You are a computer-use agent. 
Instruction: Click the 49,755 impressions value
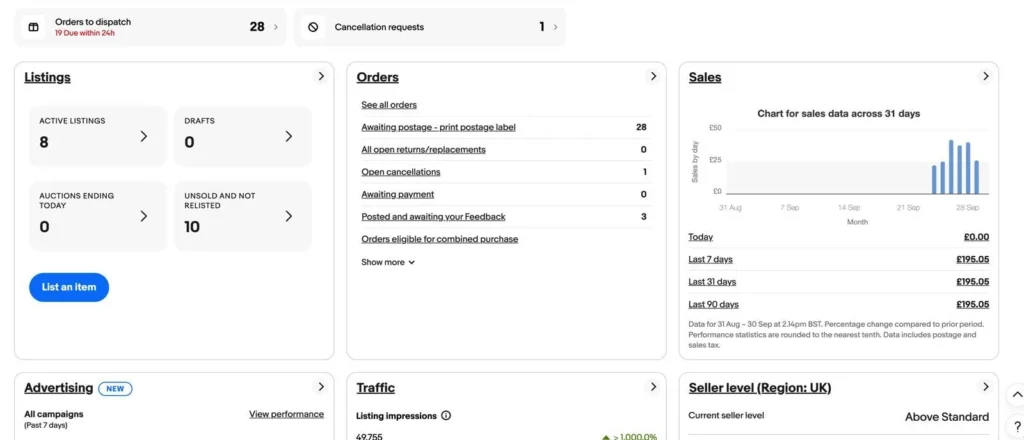pos(369,436)
